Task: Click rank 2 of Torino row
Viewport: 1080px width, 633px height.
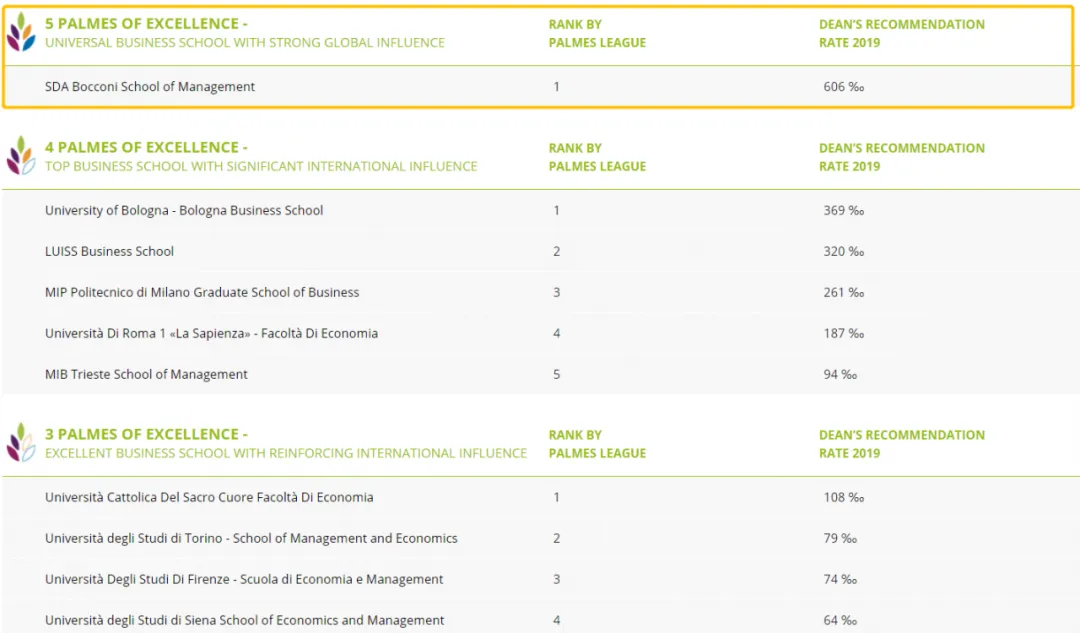Action: tap(557, 538)
